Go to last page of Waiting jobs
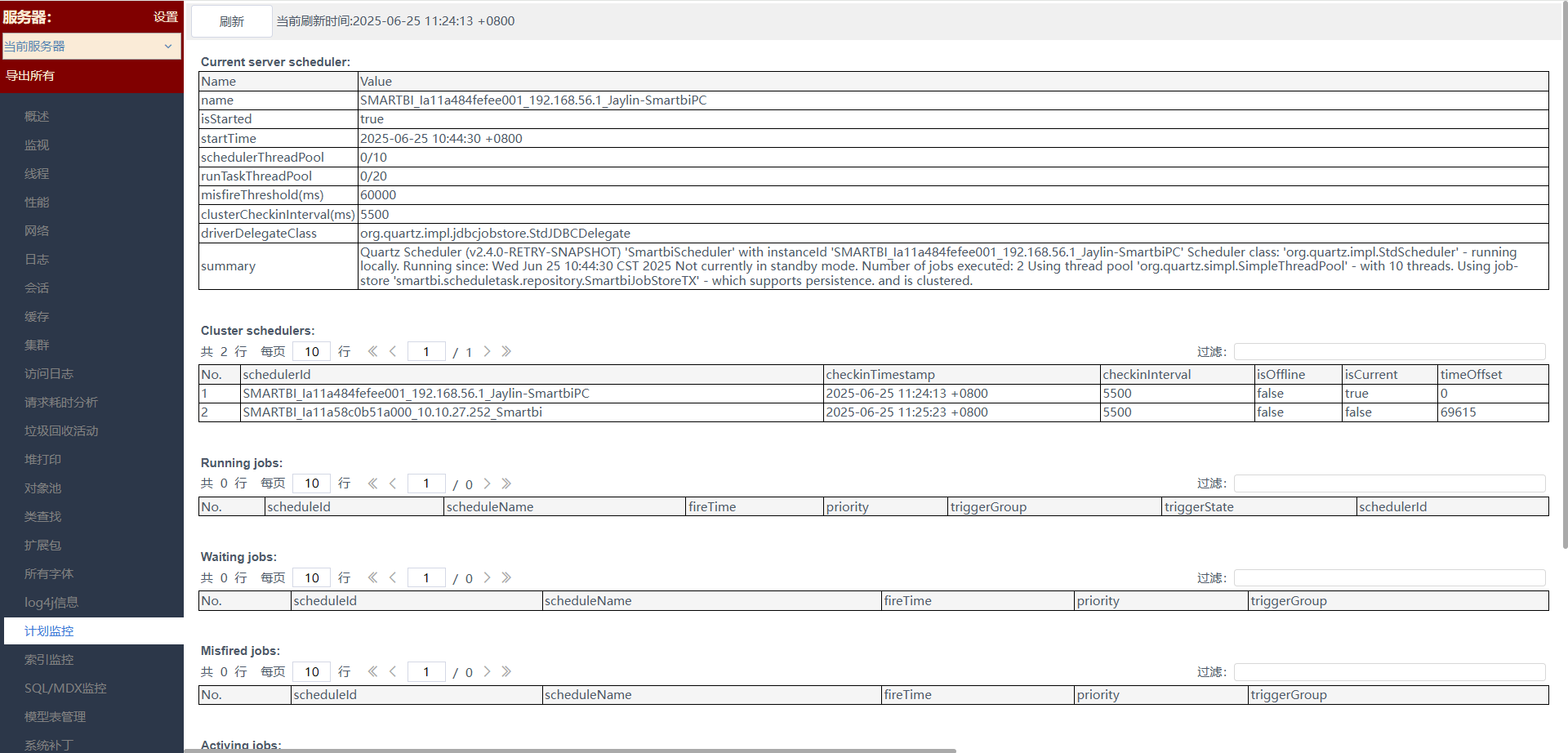The height and width of the screenshot is (753, 1568). (506, 577)
